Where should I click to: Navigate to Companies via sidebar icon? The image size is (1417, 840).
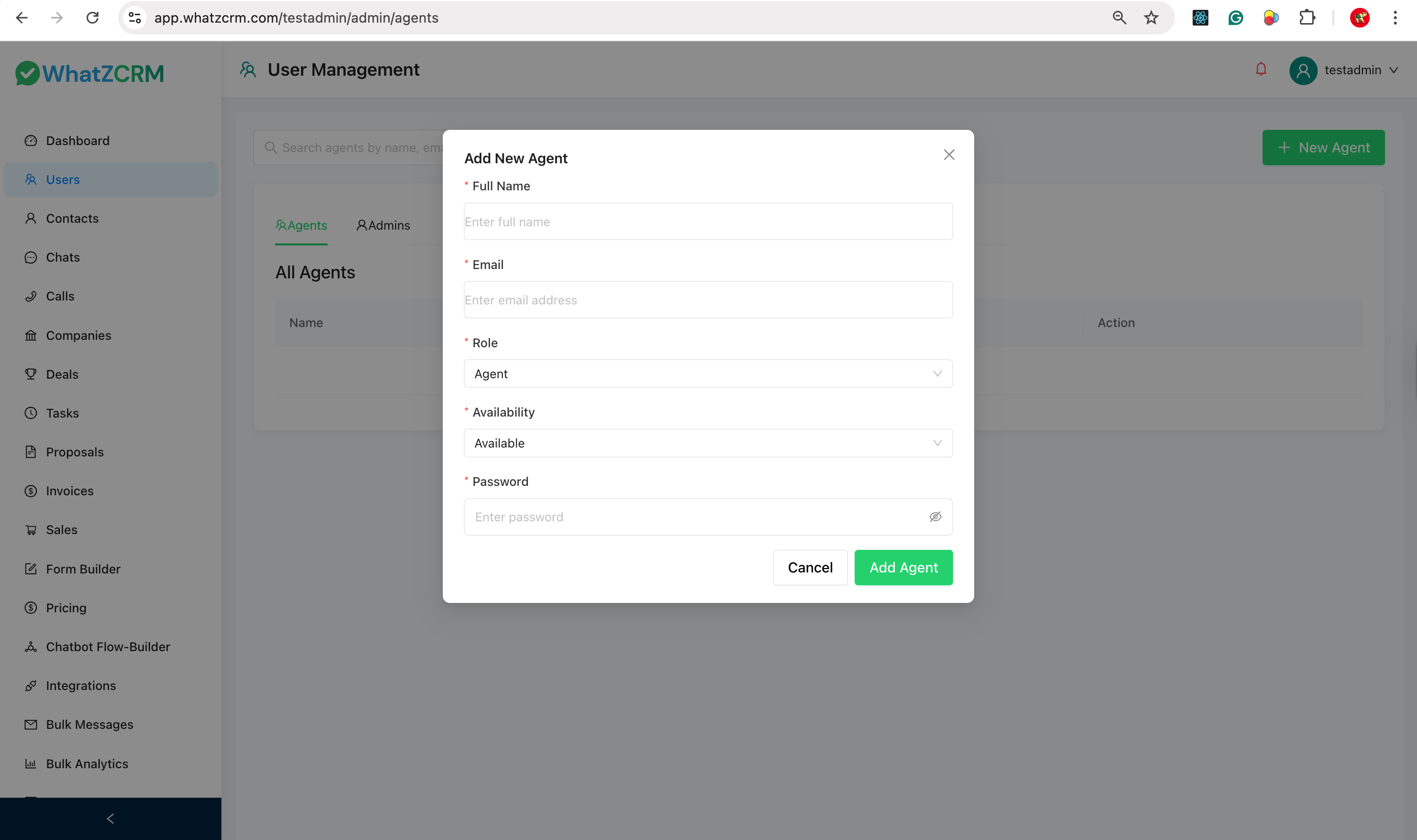31,335
